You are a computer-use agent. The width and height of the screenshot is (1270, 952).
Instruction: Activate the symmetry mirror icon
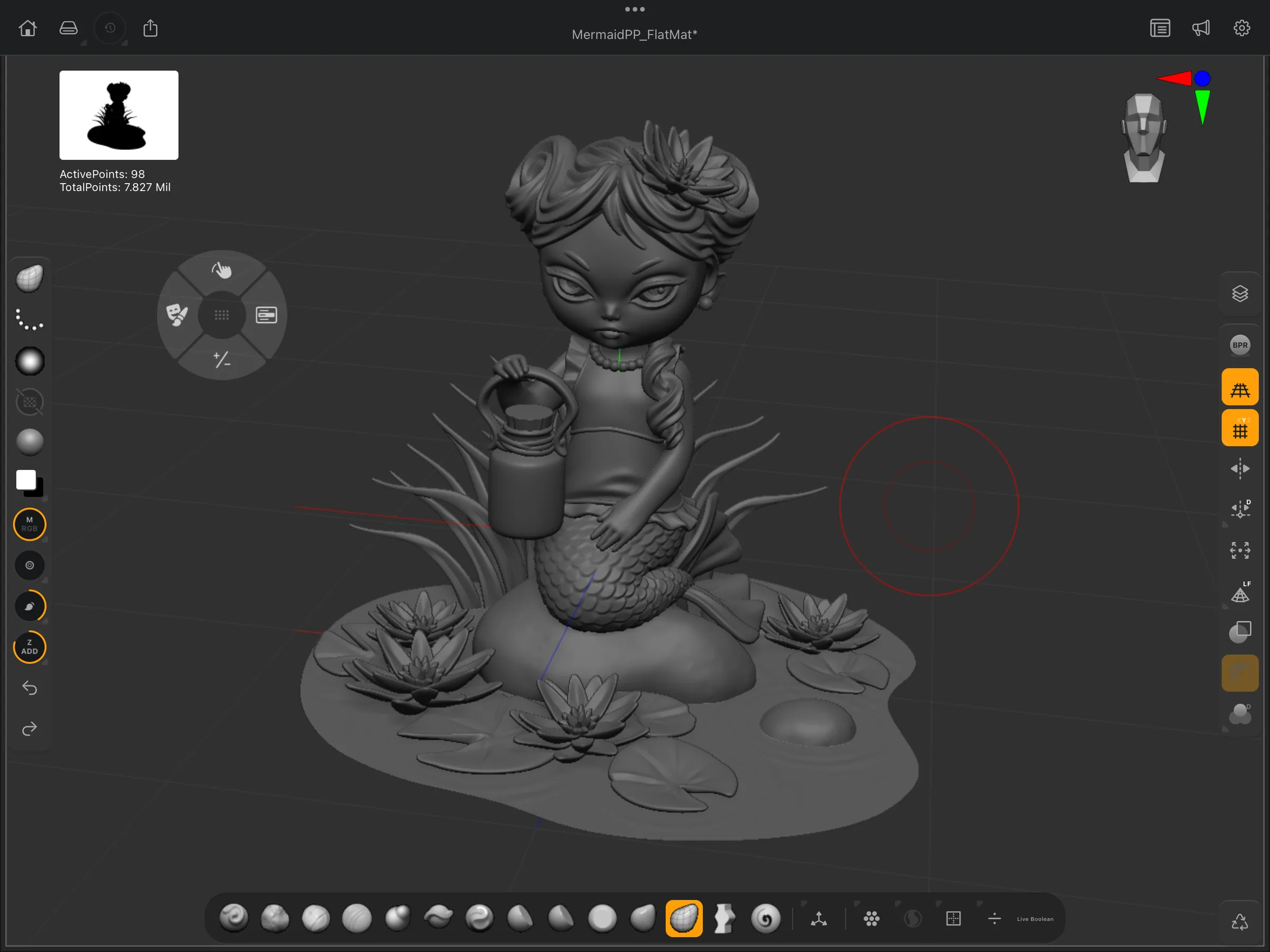click(x=1240, y=468)
